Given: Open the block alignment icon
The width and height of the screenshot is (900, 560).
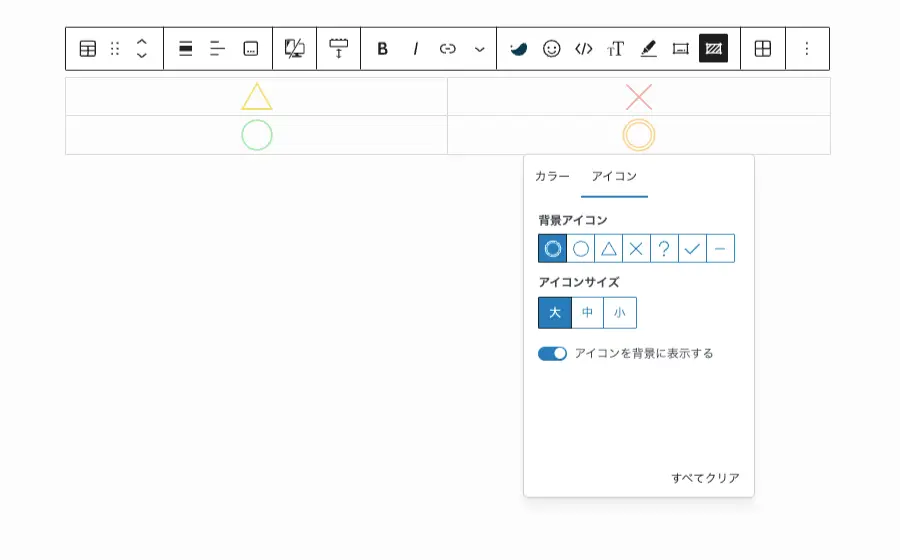Looking at the screenshot, I should pyautogui.click(x=185, y=49).
